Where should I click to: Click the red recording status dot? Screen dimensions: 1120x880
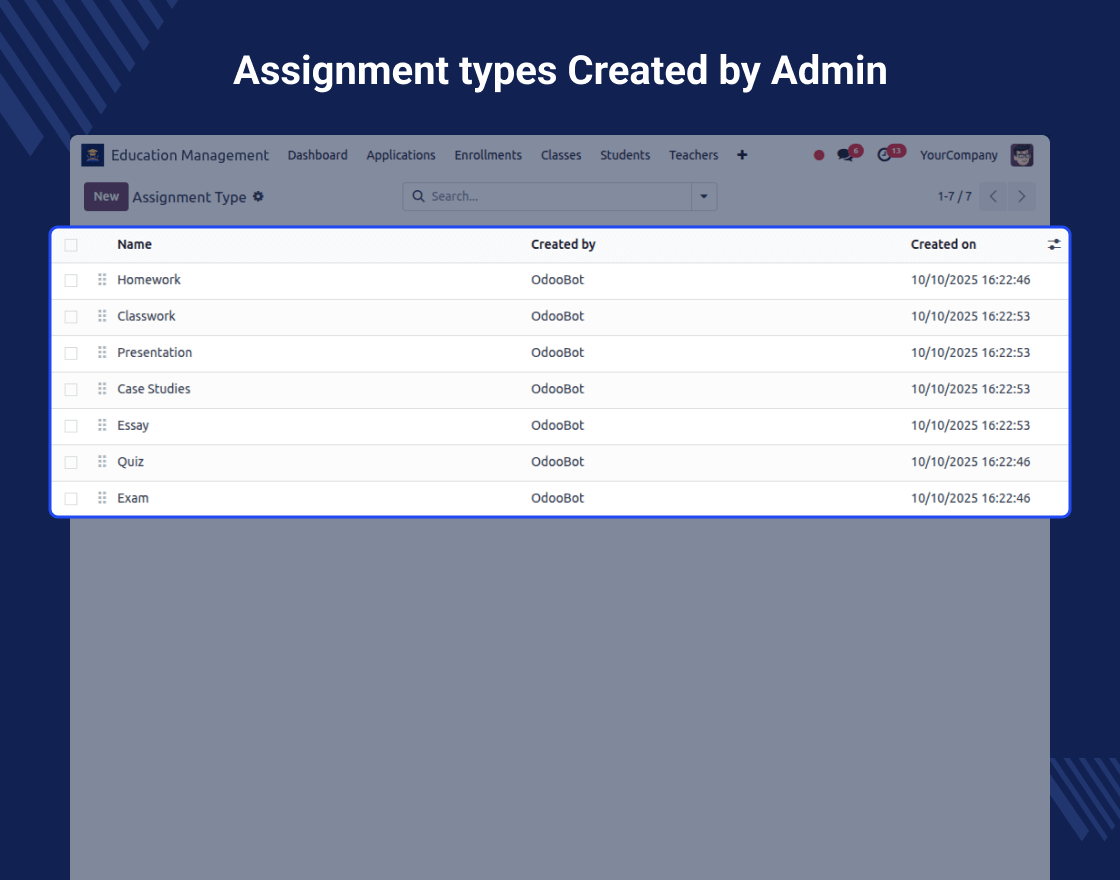click(819, 155)
